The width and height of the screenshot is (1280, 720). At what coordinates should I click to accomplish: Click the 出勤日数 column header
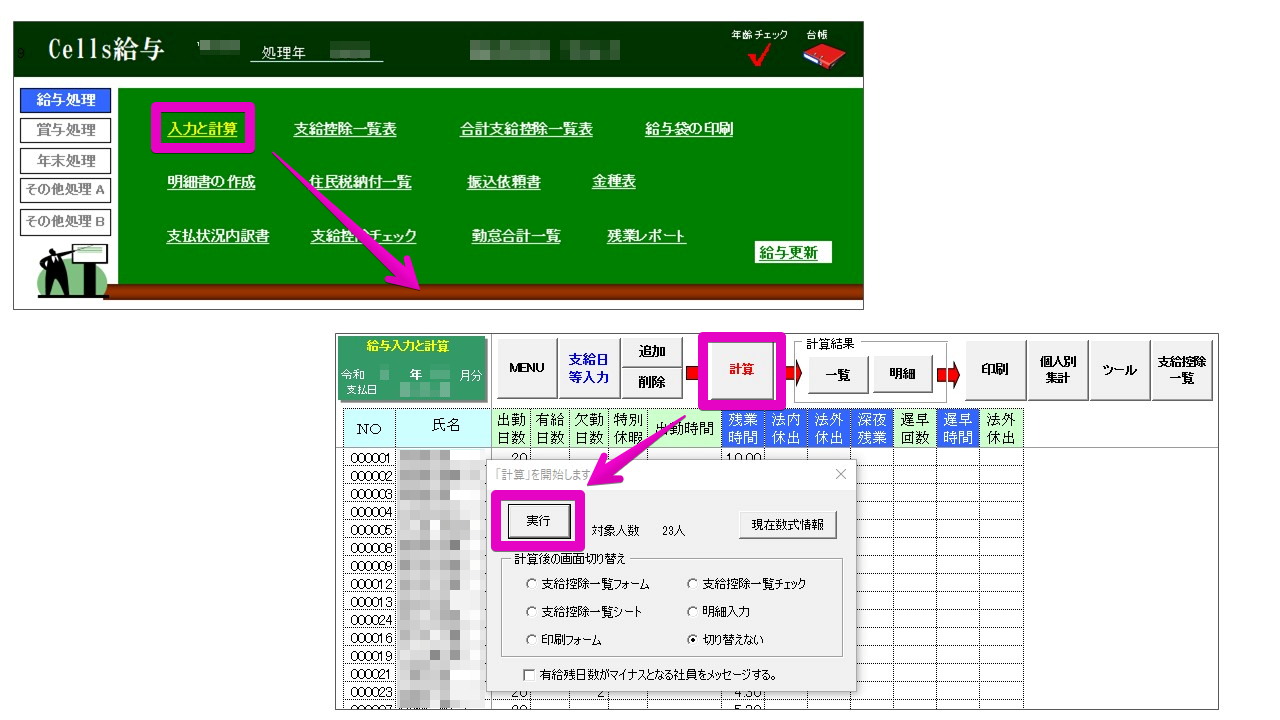point(511,428)
